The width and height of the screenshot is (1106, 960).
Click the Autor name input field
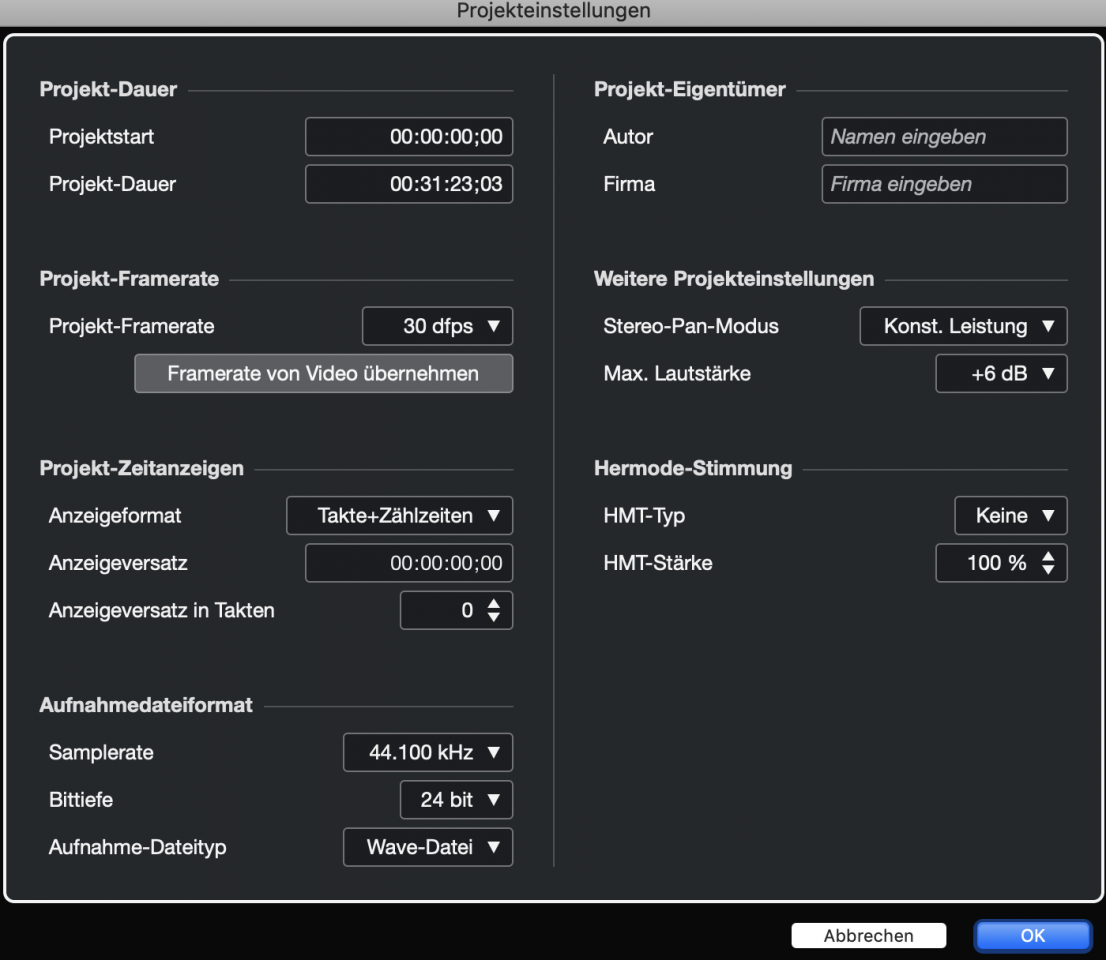(944, 136)
